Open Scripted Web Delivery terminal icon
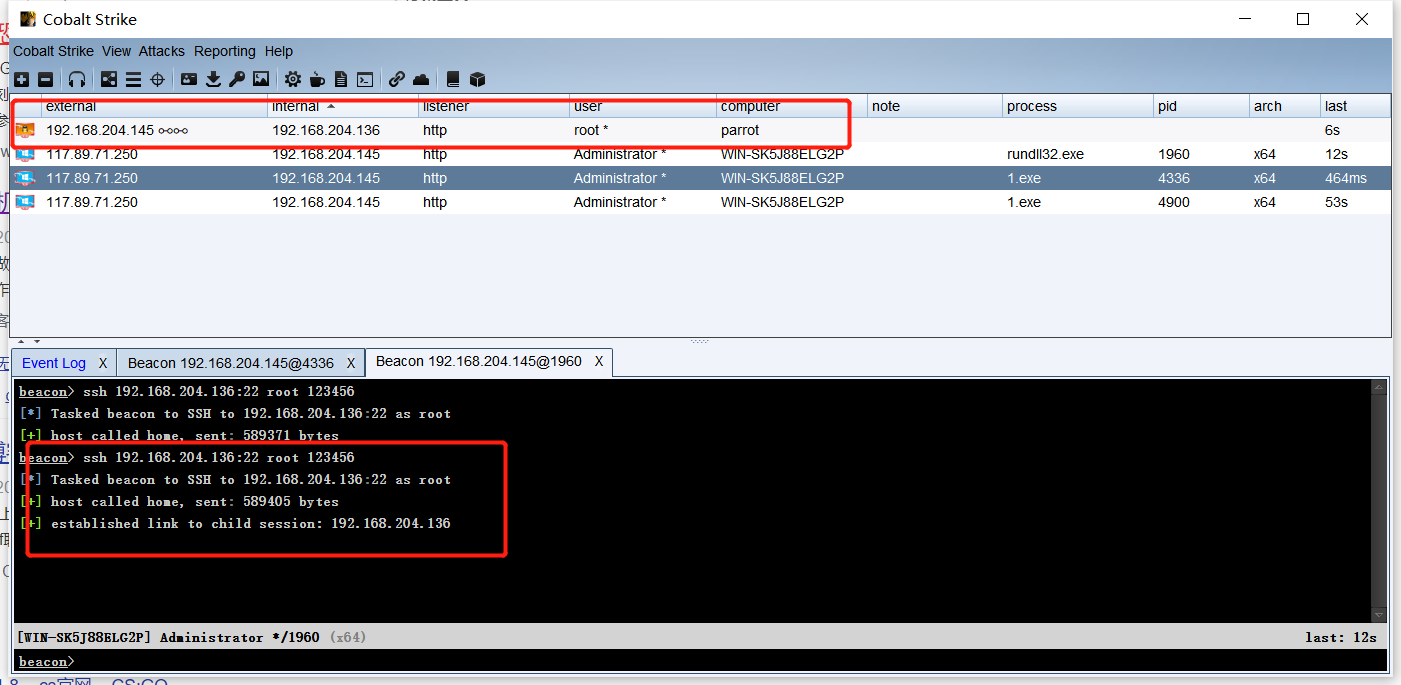The width and height of the screenshot is (1401, 685). point(366,79)
